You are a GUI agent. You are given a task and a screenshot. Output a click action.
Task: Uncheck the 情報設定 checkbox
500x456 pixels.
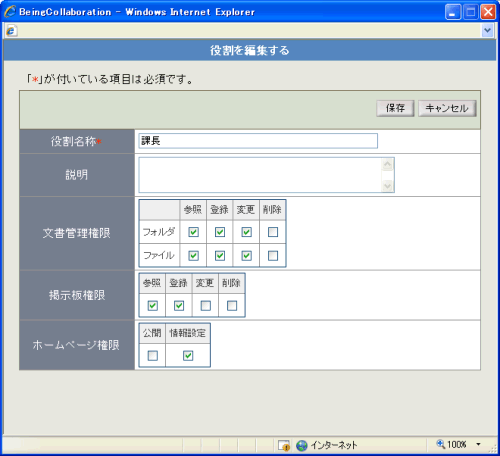[188, 356]
